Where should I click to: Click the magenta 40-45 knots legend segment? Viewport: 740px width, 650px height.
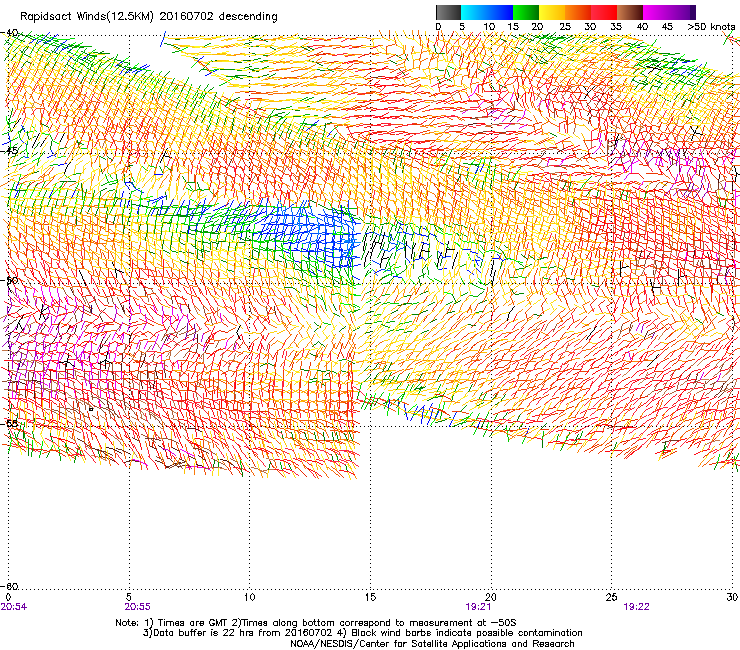[x=656, y=12]
